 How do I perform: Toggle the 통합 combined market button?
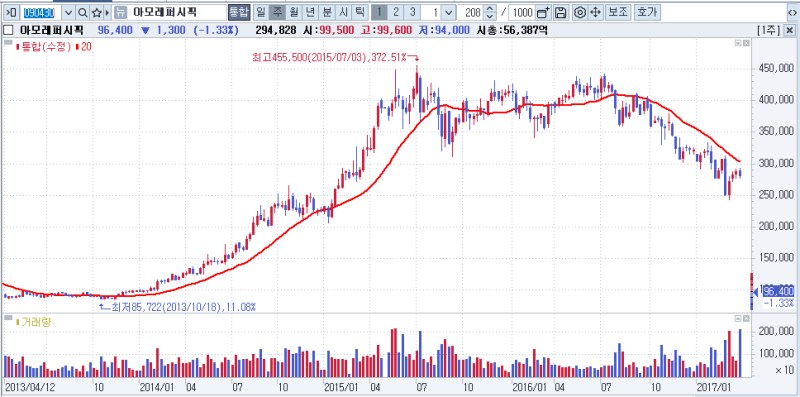click(x=239, y=12)
